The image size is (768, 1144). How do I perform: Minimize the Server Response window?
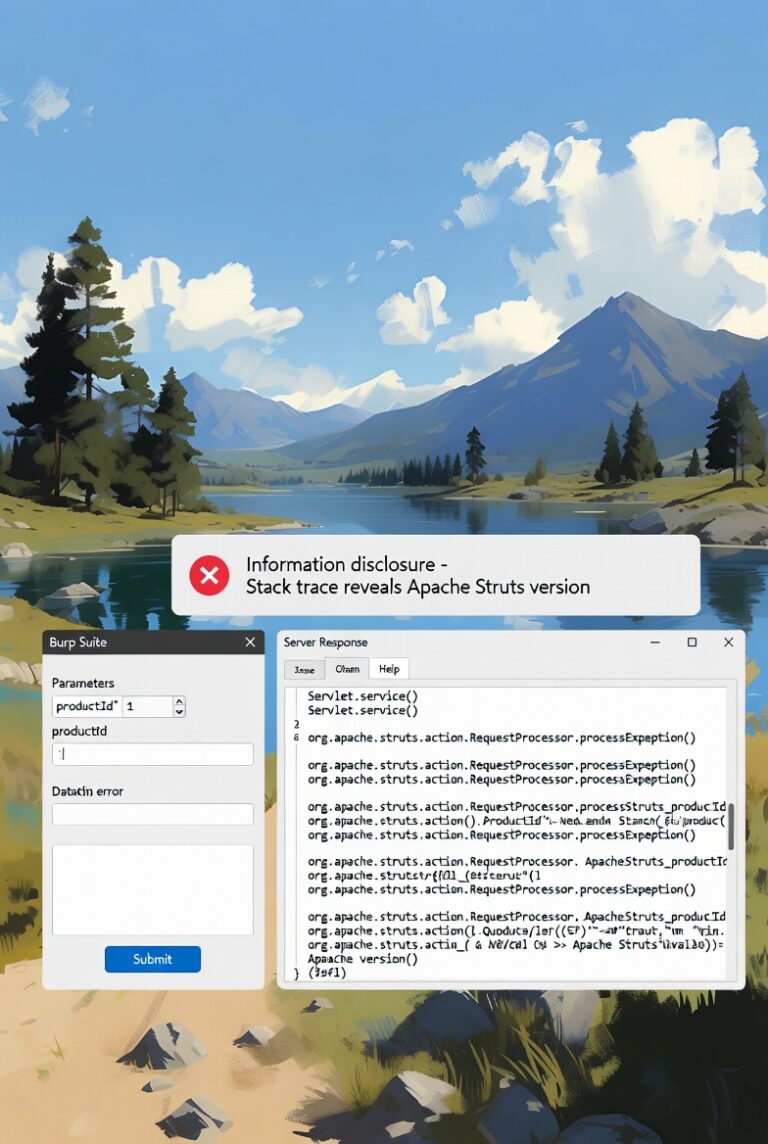(x=655, y=642)
